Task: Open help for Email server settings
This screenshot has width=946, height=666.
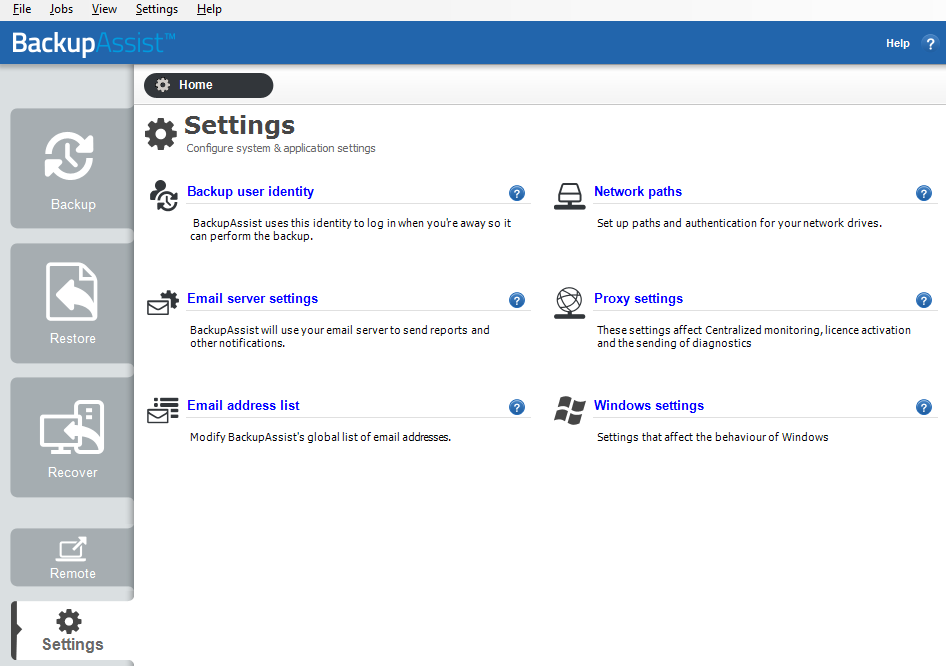Action: (516, 300)
